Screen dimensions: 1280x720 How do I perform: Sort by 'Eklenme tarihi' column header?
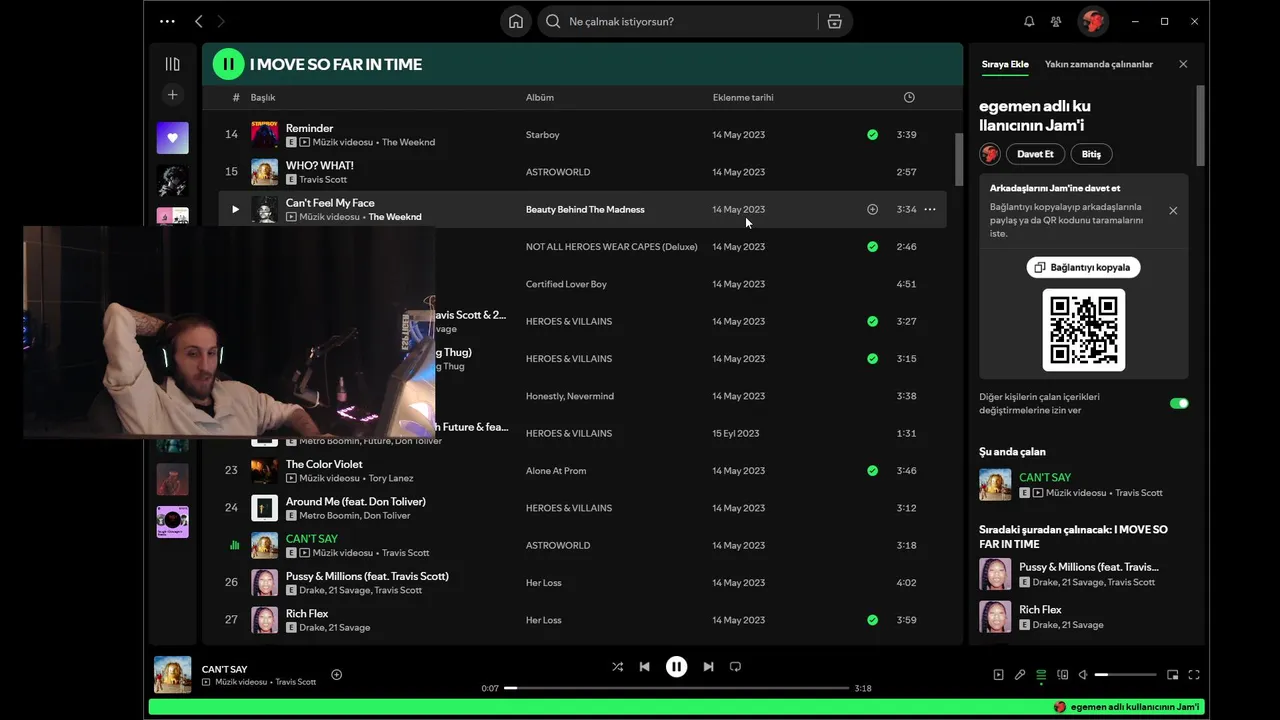pyautogui.click(x=743, y=98)
